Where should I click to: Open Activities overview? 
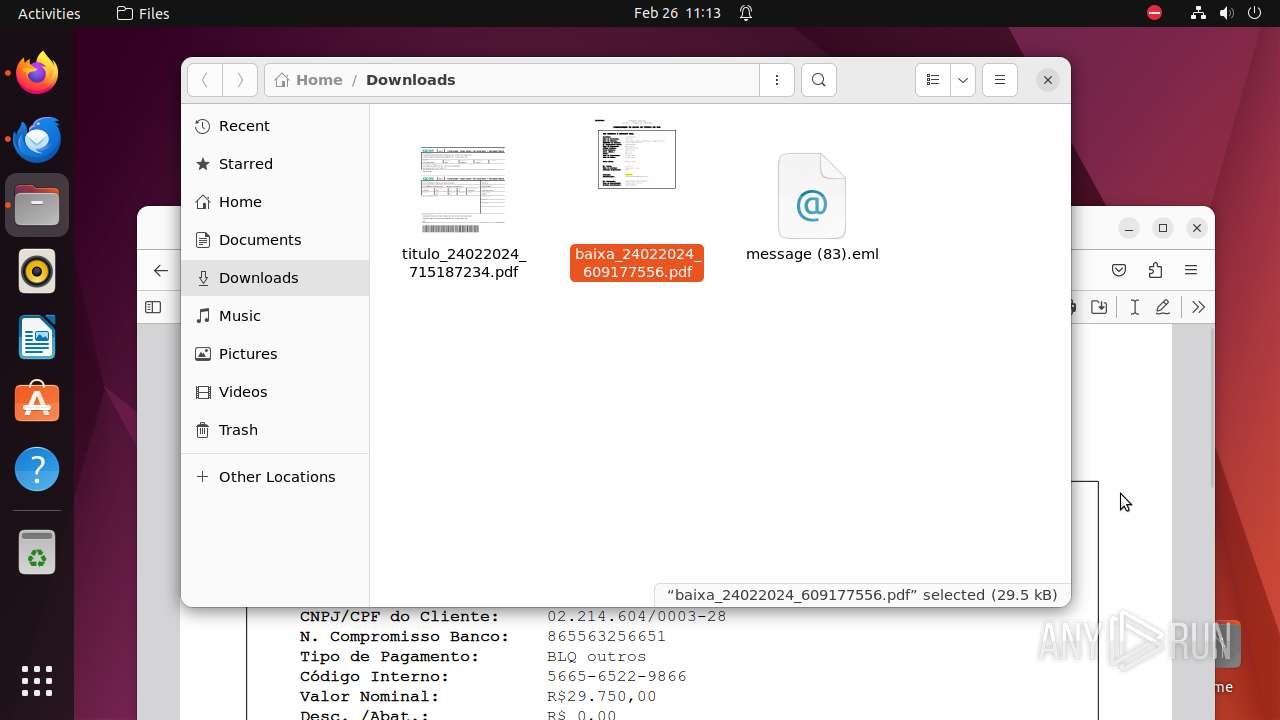(x=49, y=13)
